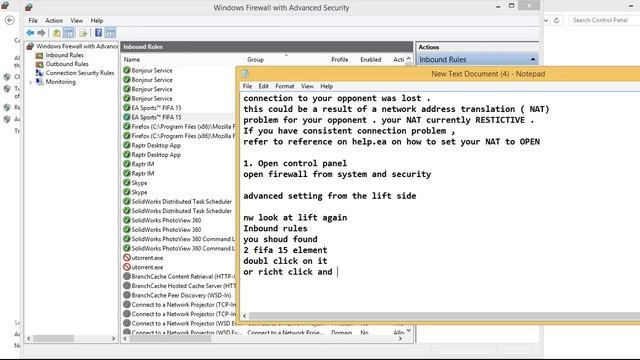
Task: Click the Notepad icon in its title bar
Action: coord(245,73)
